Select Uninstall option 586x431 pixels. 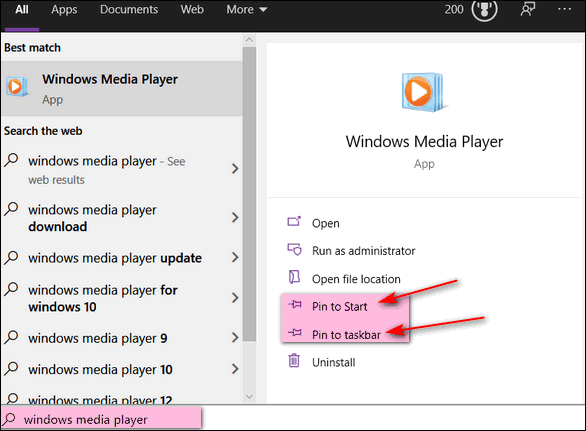coord(334,362)
